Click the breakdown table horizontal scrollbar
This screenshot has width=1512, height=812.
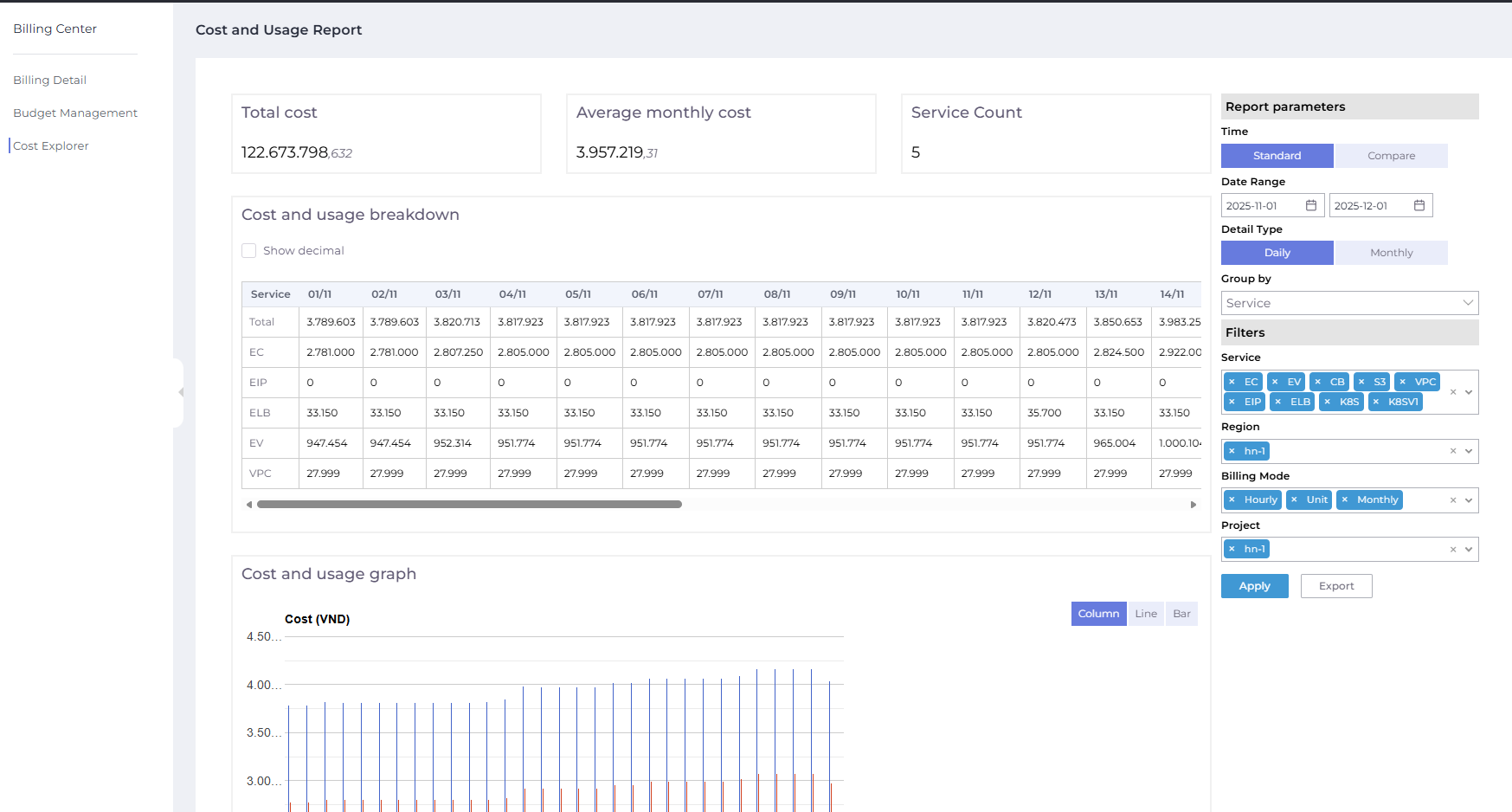(x=469, y=505)
